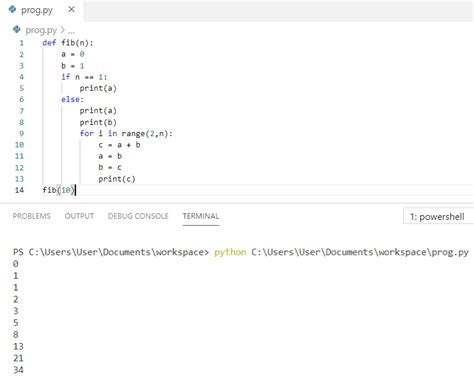The height and width of the screenshot is (376, 474).
Task: Click terminal output value 8
Action: (16, 335)
